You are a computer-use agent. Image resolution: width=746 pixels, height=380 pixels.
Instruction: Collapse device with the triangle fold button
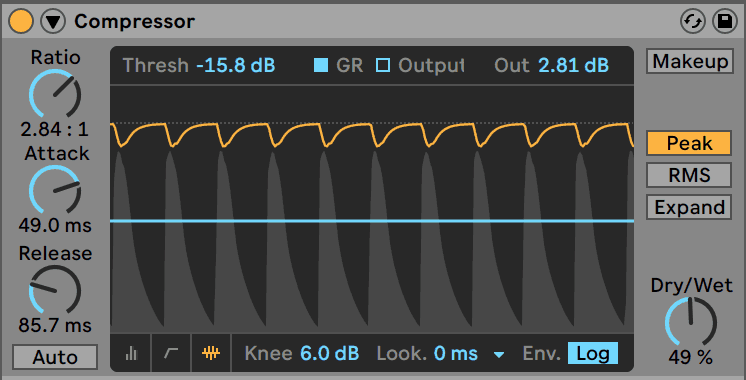(x=53, y=21)
